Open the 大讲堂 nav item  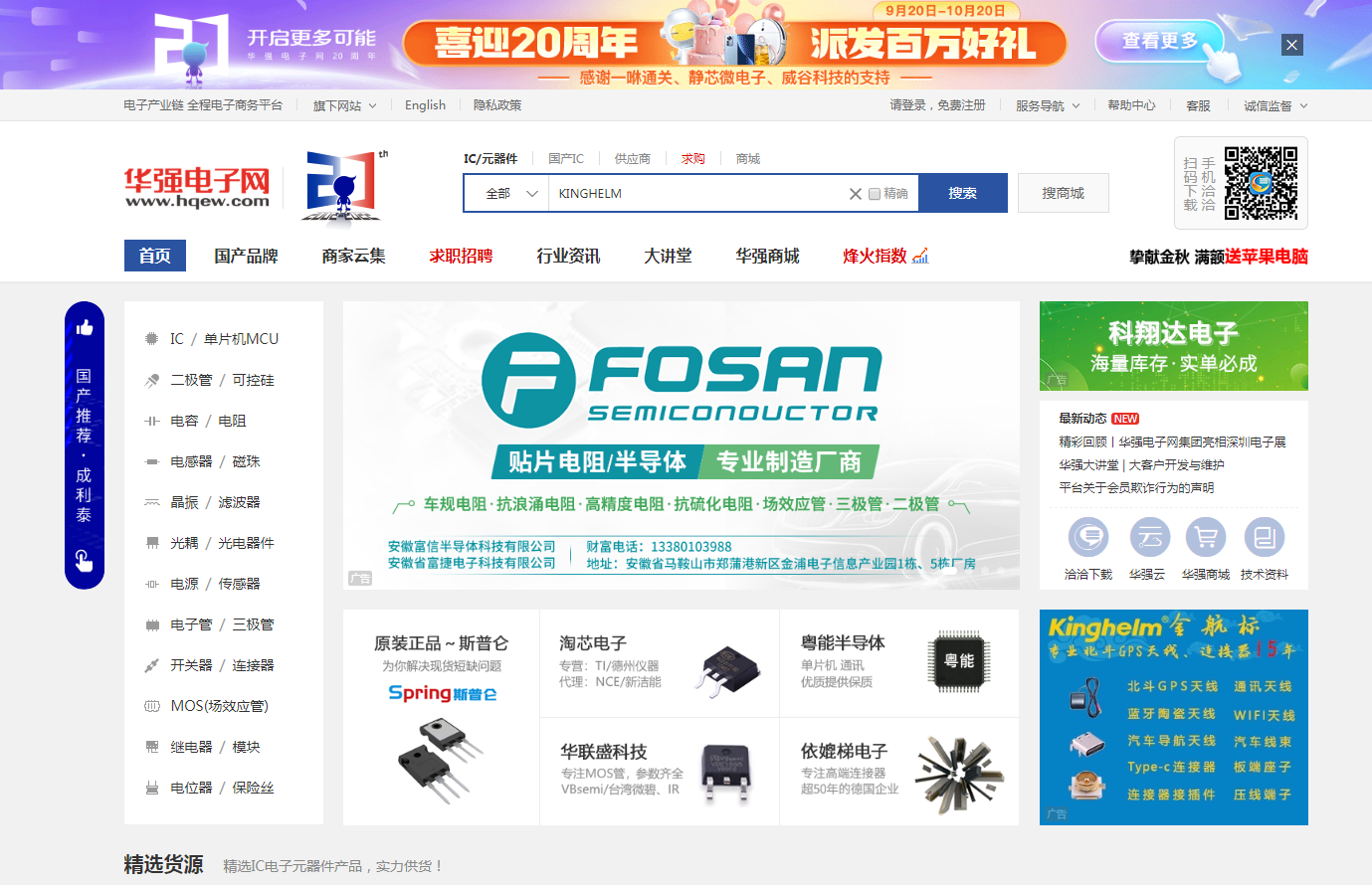tap(668, 256)
